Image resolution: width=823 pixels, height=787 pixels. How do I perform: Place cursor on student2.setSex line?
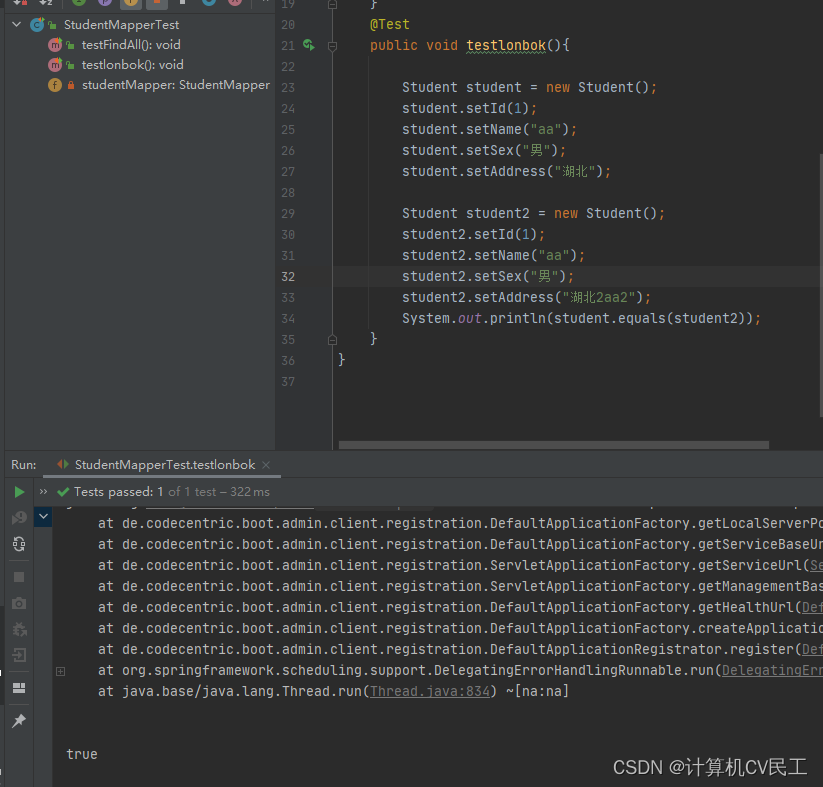(x=488, y=276)
